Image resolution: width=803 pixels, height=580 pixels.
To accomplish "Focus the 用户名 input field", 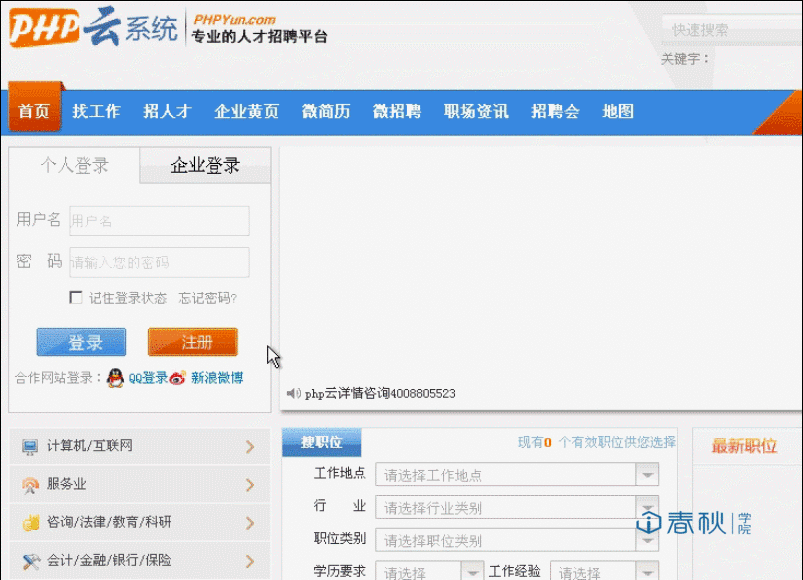I will [159, 221].
